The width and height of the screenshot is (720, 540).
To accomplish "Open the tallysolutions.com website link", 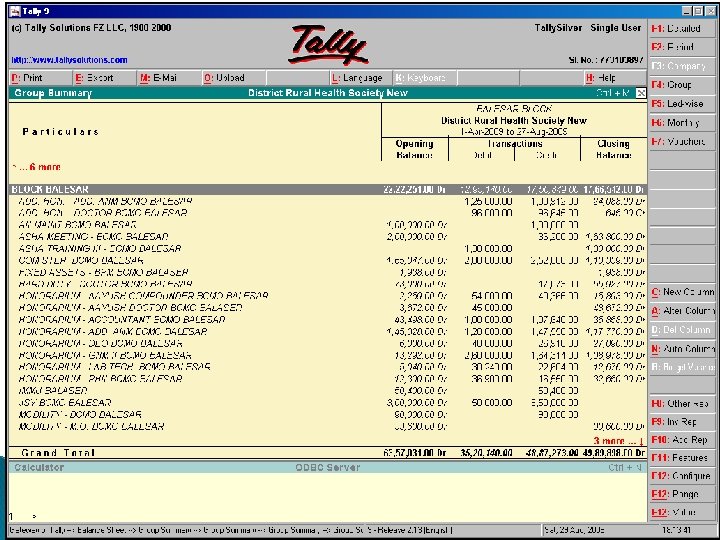I will coord(69,60).
